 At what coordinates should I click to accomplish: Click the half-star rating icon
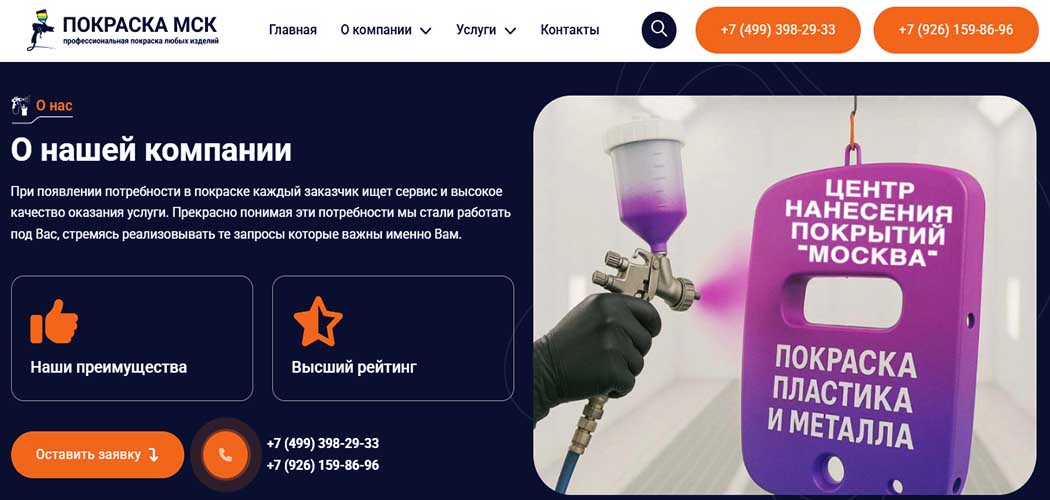coord(318,321)
